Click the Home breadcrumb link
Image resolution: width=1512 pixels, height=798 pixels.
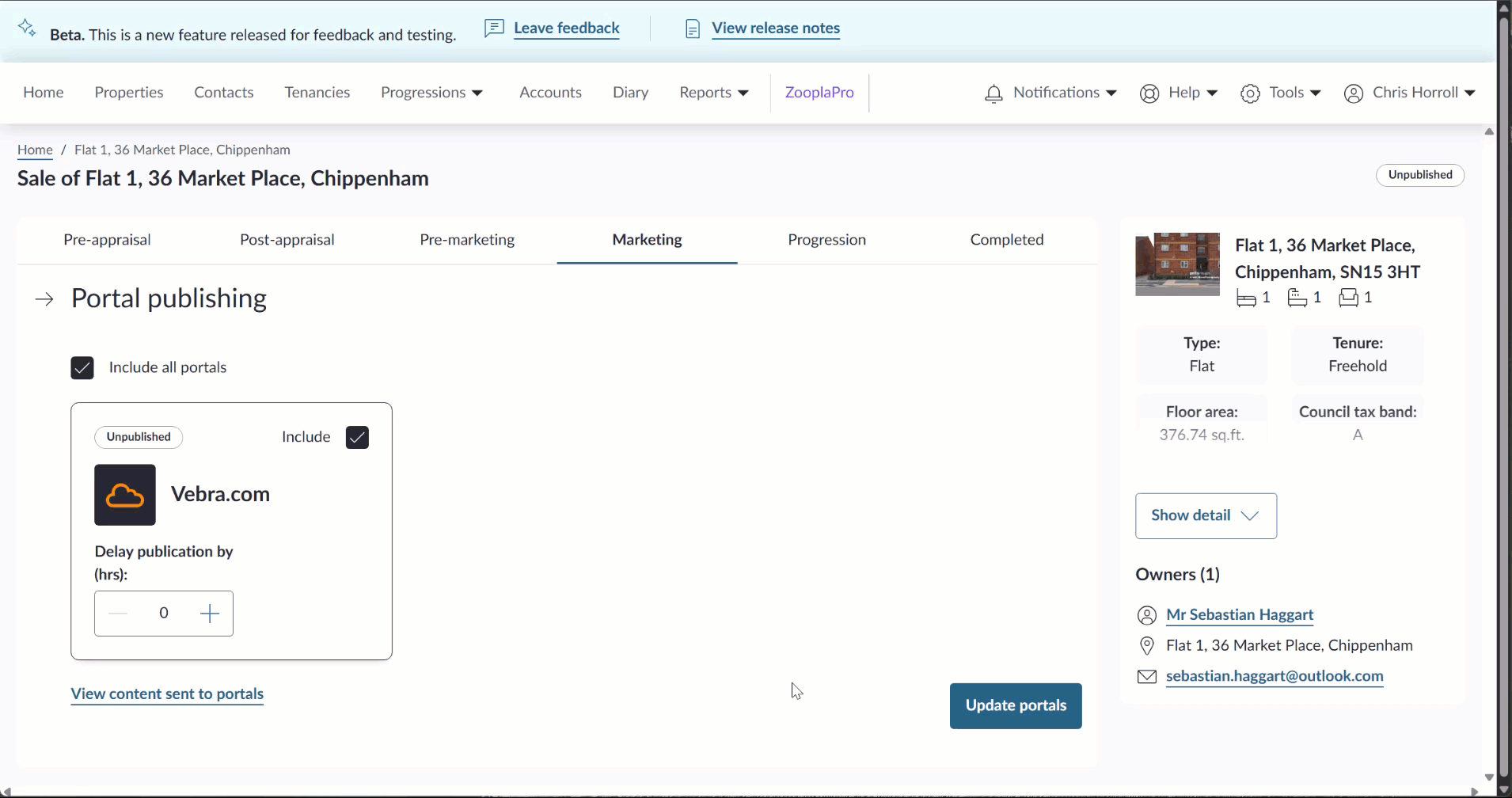pyautogui.click(x=35, y=150)
